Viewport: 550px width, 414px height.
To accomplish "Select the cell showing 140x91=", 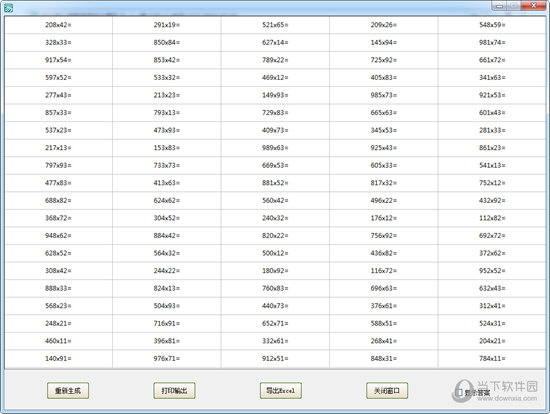I will 59,358.
